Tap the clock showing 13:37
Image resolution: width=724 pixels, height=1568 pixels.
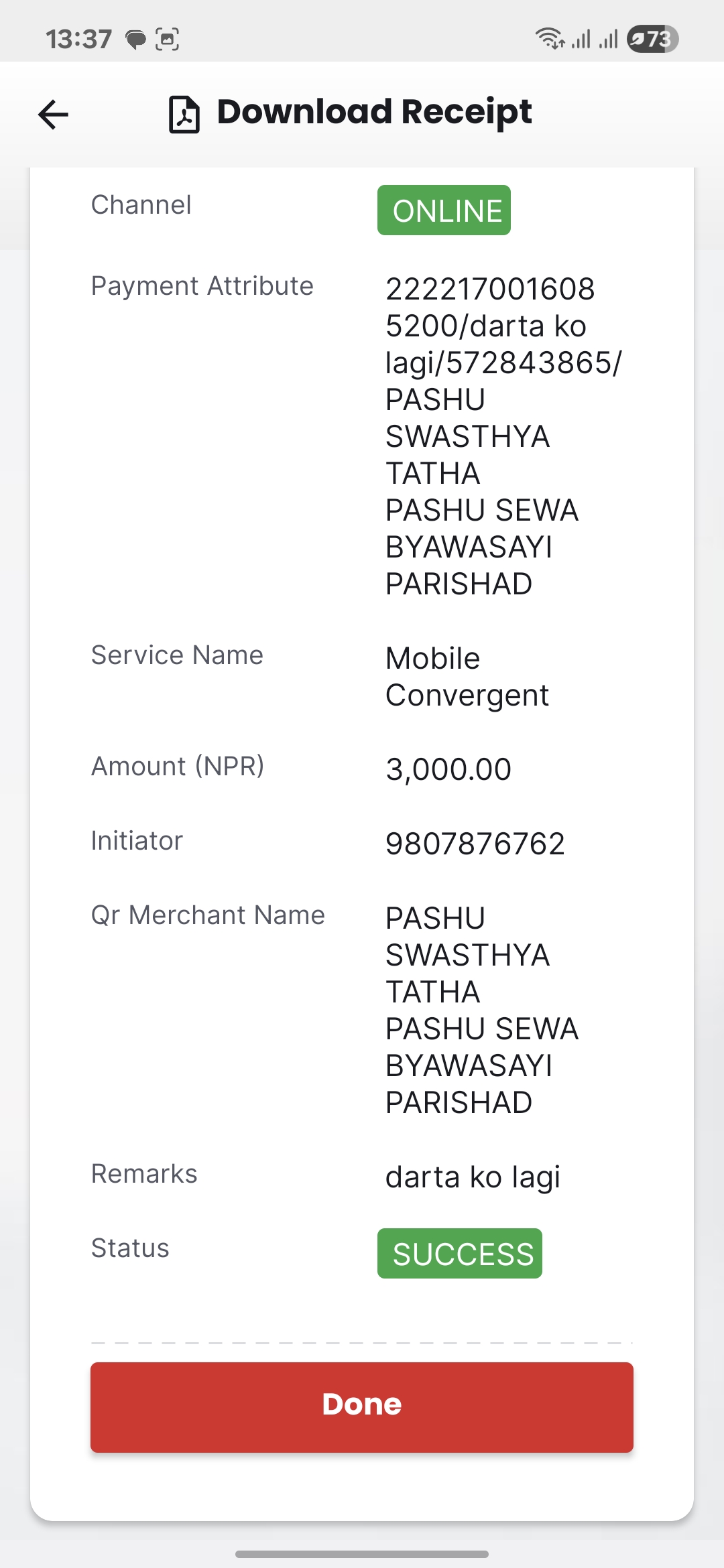point(78,40)
